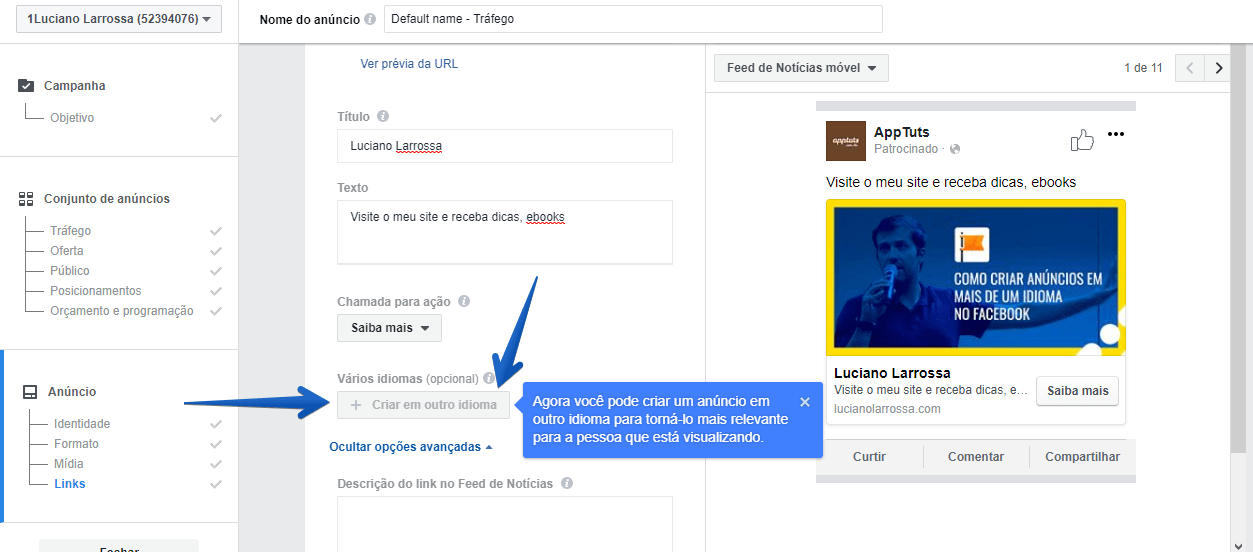This screenshot has height=552, width=1253.
Task: Select Objetivo in the sidebar
Action: (x=72, y=118)
